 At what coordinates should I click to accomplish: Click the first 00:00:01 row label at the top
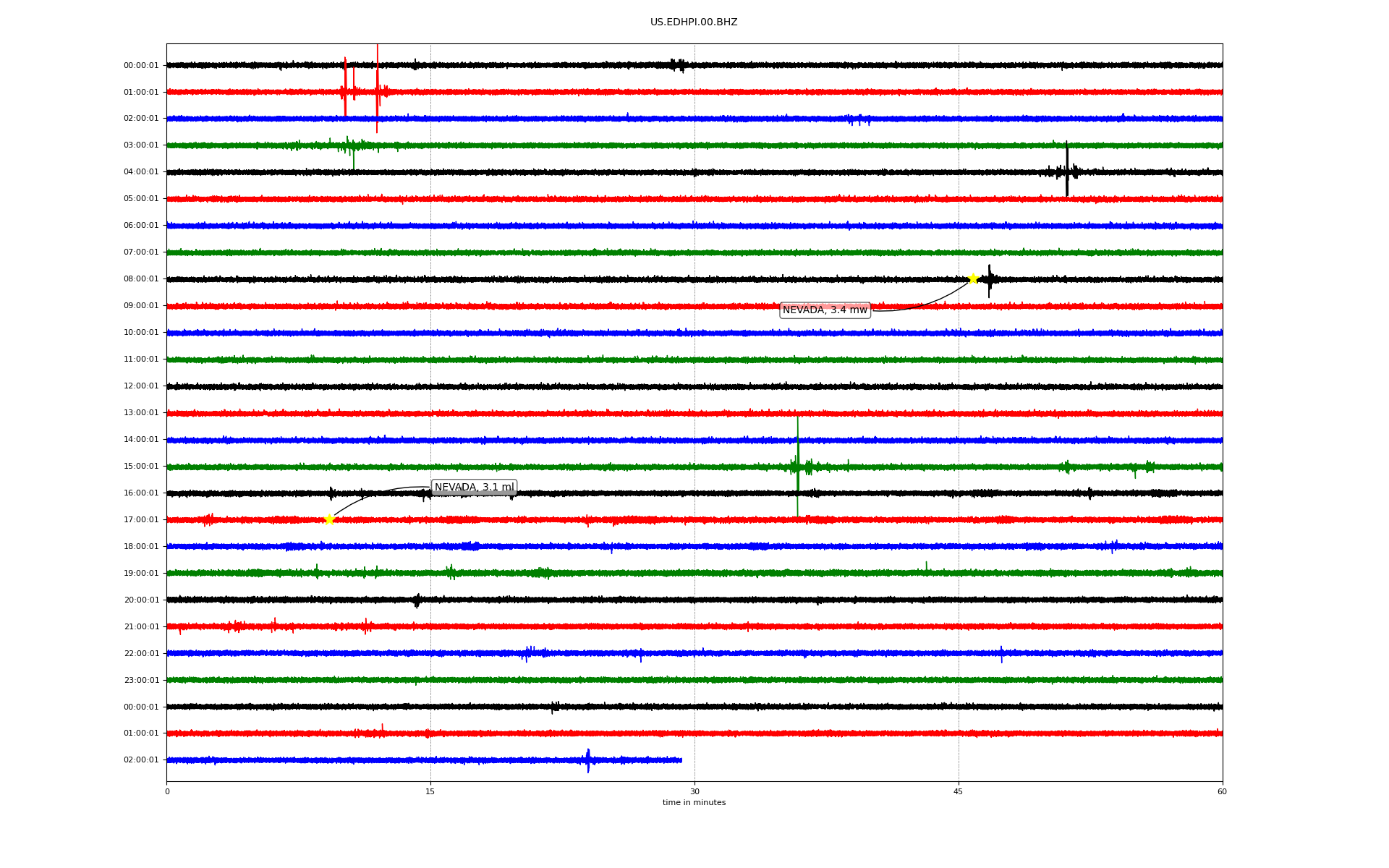coord(141,66)
